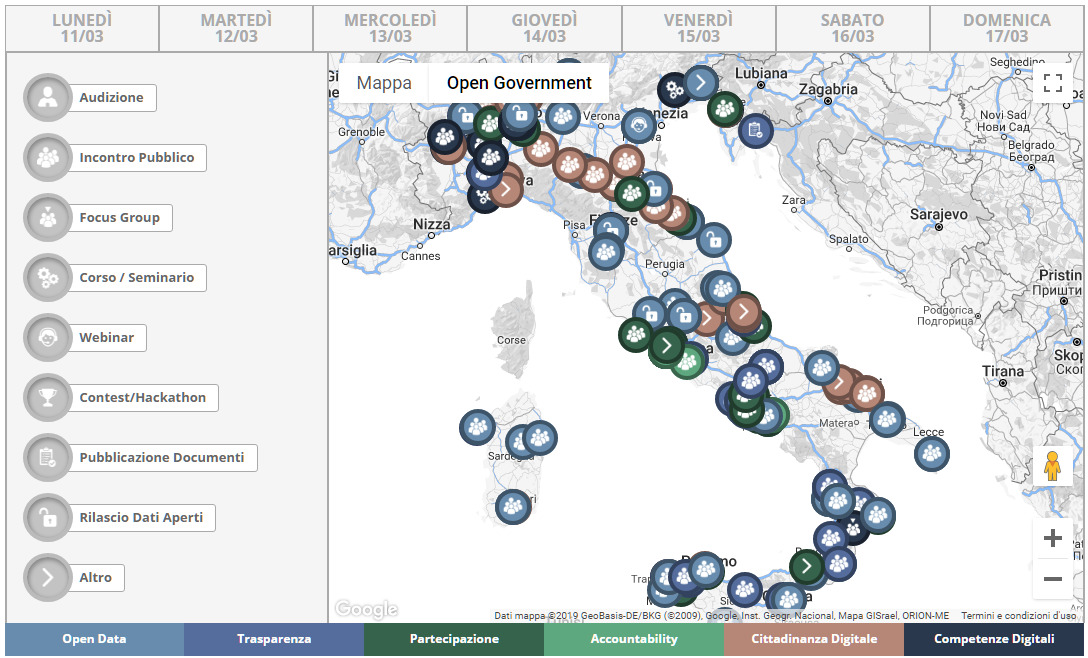Viewport: 1088px width, 658px height.
Task: Open the green group marker southeast of Corsica
Action: point(636,335)
